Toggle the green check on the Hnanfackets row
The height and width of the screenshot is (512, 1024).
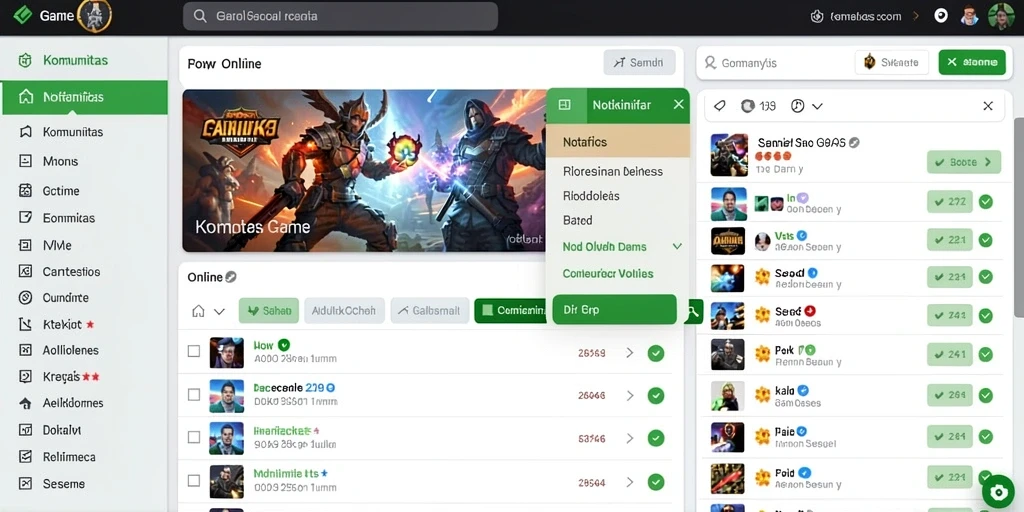coord(656,439)
